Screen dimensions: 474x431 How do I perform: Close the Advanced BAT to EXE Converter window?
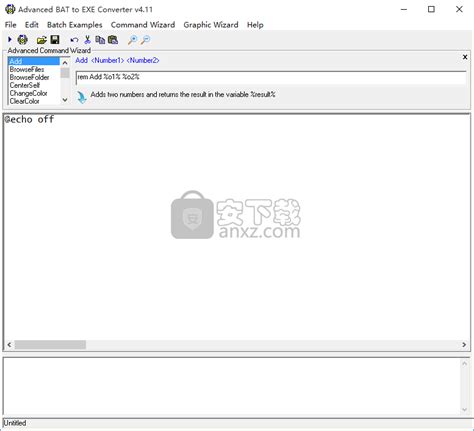click(459, 9)
